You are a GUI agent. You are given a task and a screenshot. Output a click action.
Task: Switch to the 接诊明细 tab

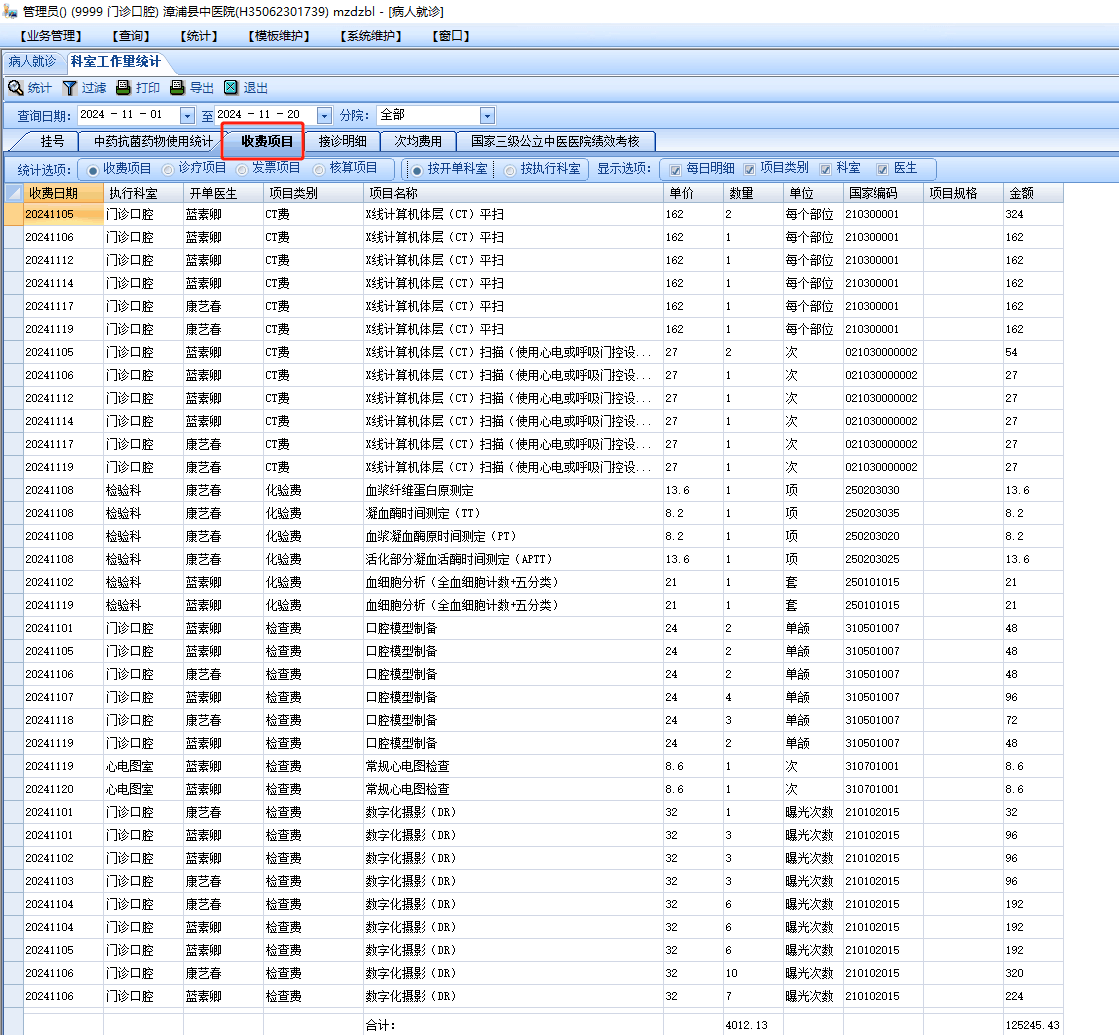coord(342,141)
